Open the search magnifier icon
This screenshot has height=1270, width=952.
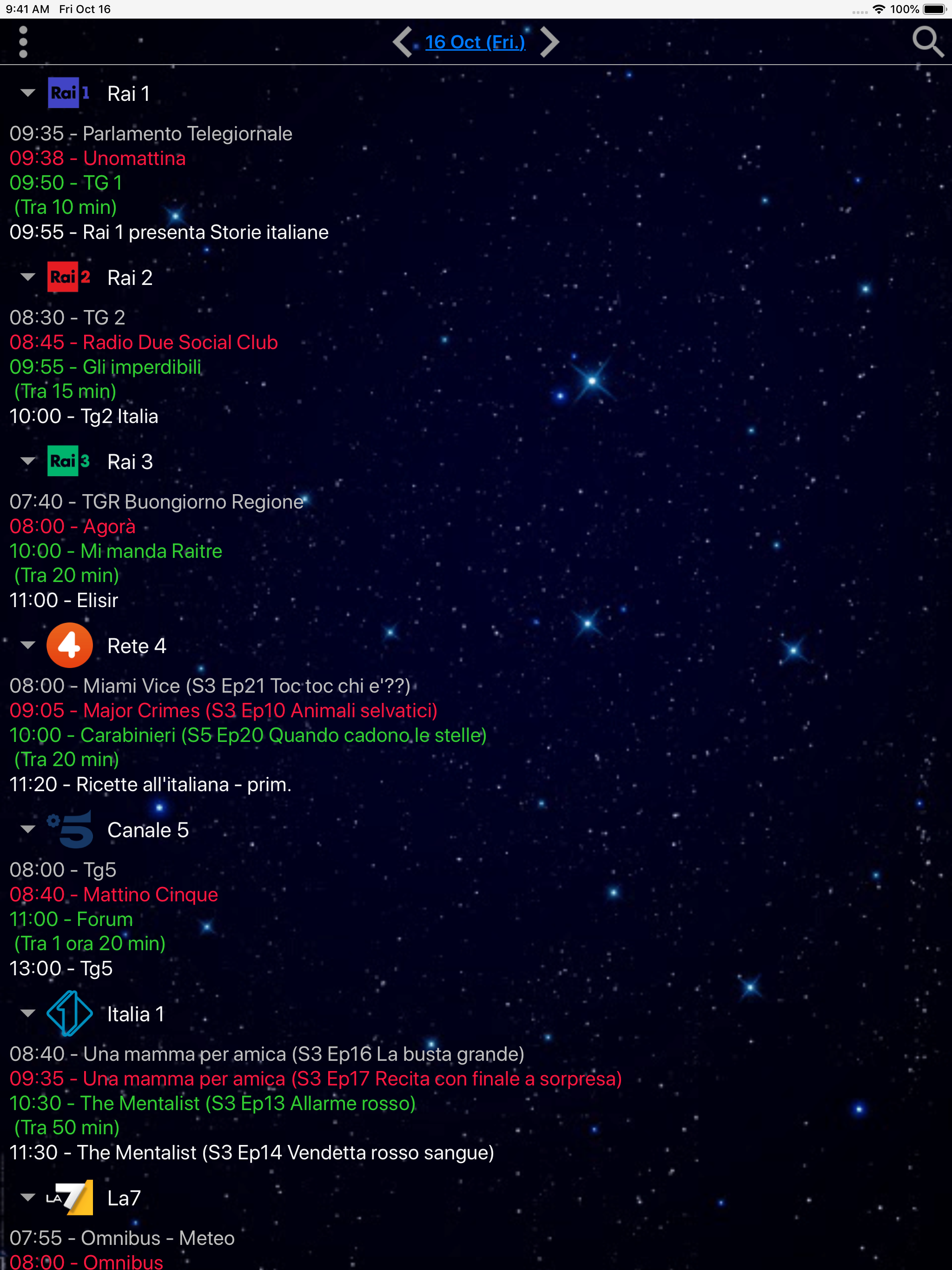coord(928,42)
